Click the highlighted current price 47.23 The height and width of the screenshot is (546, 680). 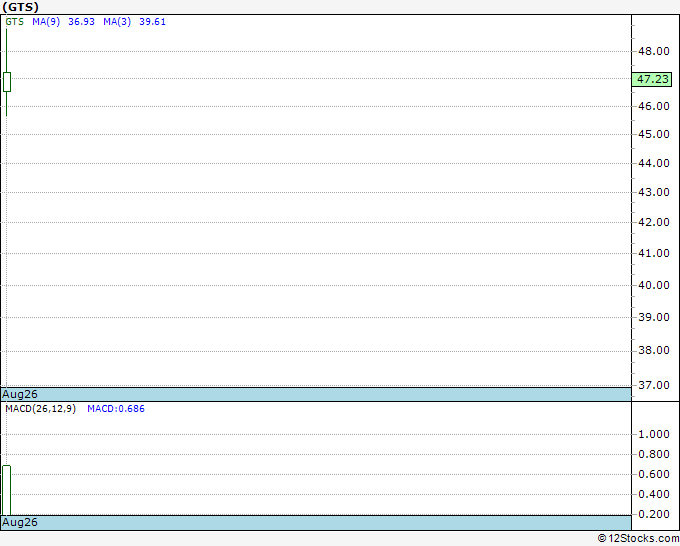coord(652,79)
